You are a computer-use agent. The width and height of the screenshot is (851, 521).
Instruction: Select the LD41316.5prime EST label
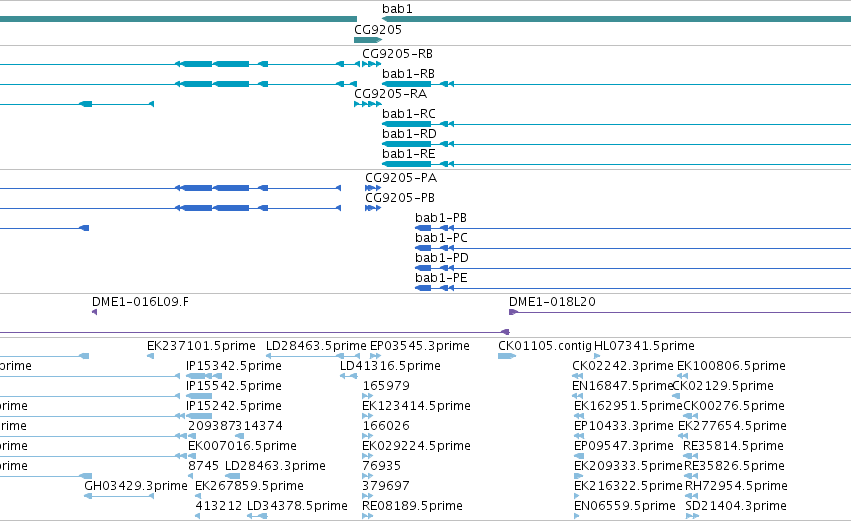(390, 366)
